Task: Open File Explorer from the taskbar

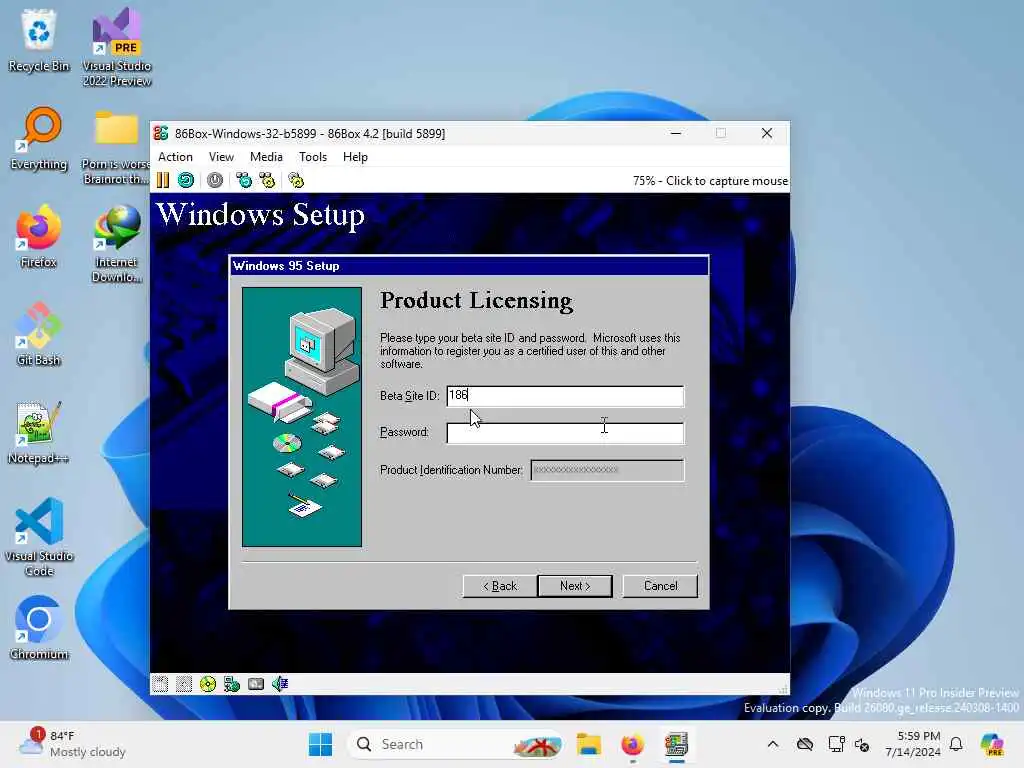Action: point(588,744)
